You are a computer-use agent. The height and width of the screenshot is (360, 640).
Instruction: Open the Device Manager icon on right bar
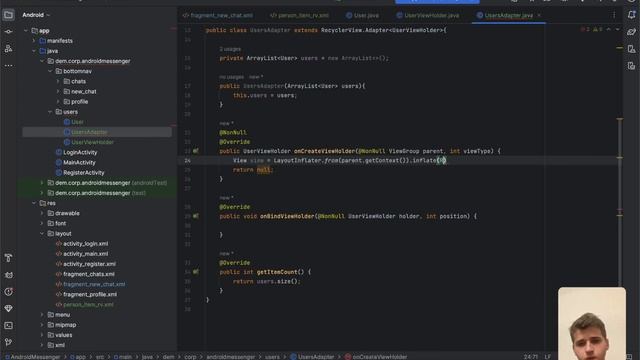point(631,49)
